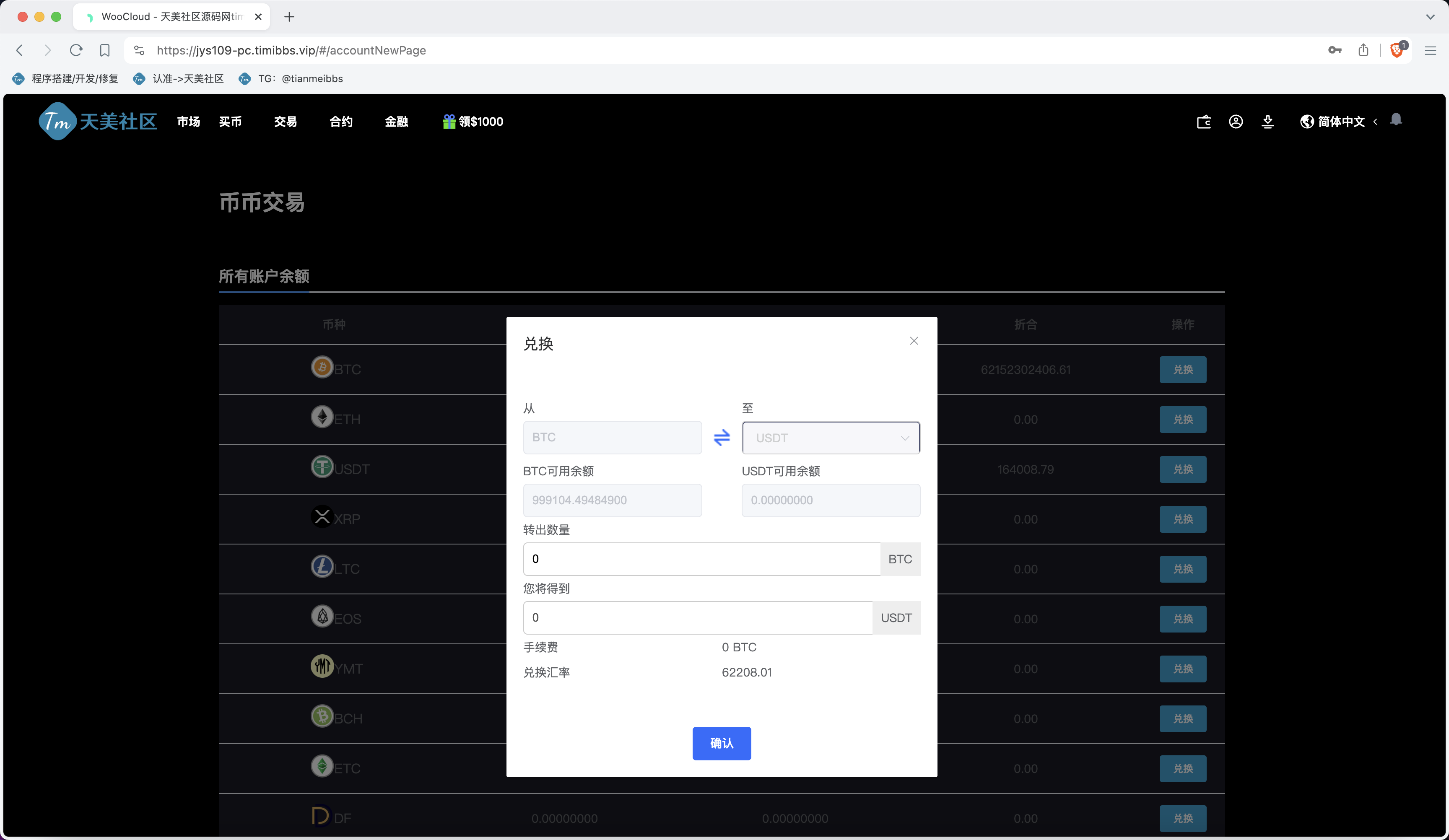The height and width of the screenshot is (840, 1449).
Task: Expand the browser tab list chevron
Action: point(1429,17)
